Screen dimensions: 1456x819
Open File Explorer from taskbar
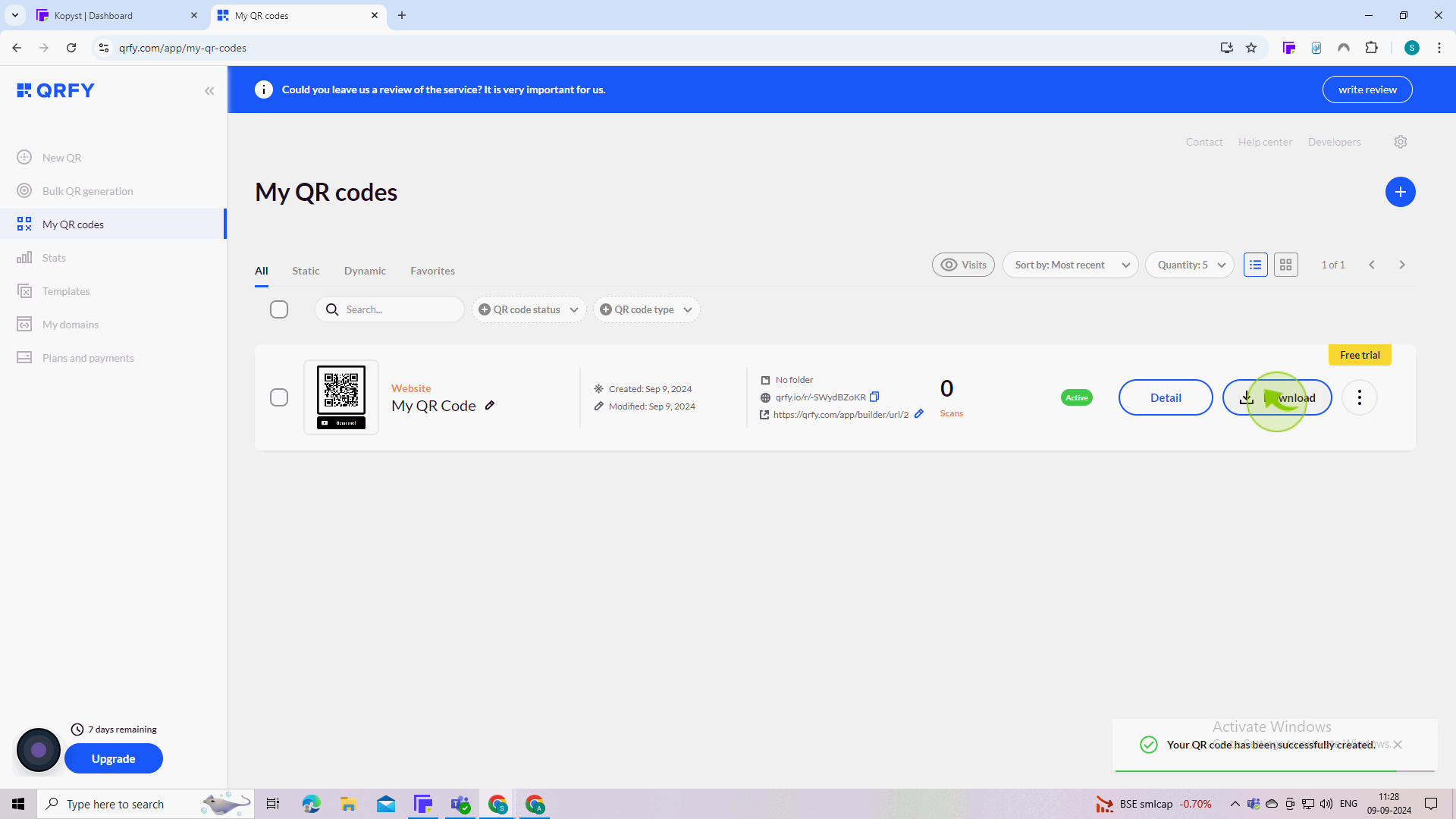coord(348,804)
